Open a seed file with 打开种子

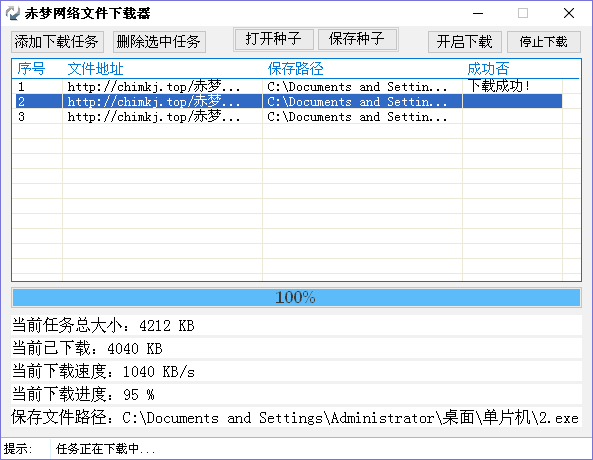(274, 39)
